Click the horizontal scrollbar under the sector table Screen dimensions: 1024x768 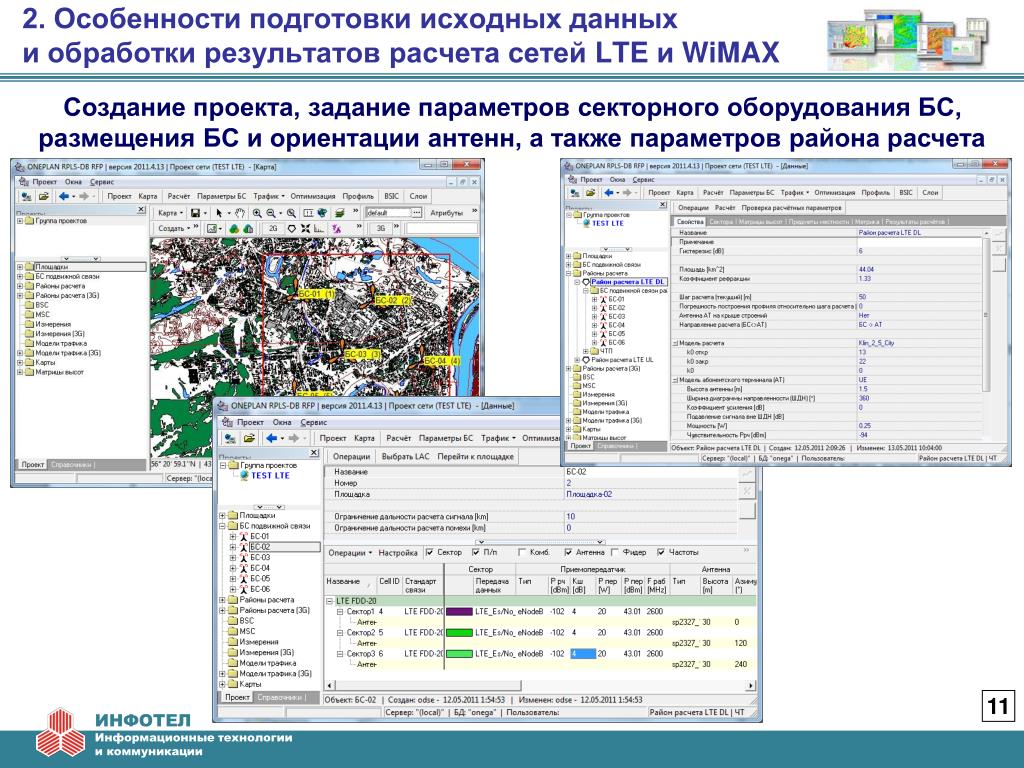540,686
